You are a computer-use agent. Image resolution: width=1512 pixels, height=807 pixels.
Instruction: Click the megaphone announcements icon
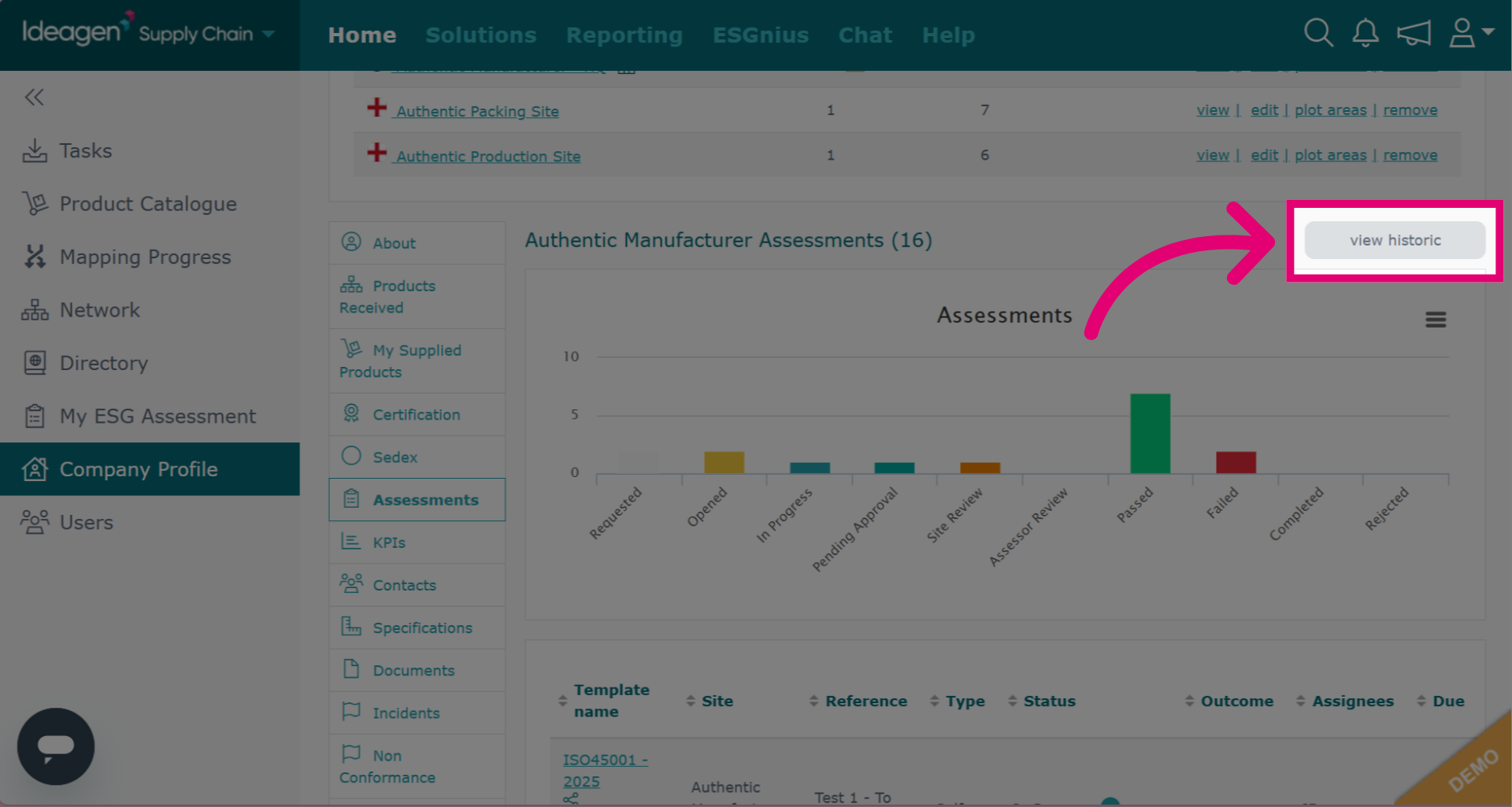(x=1414, y=34)
